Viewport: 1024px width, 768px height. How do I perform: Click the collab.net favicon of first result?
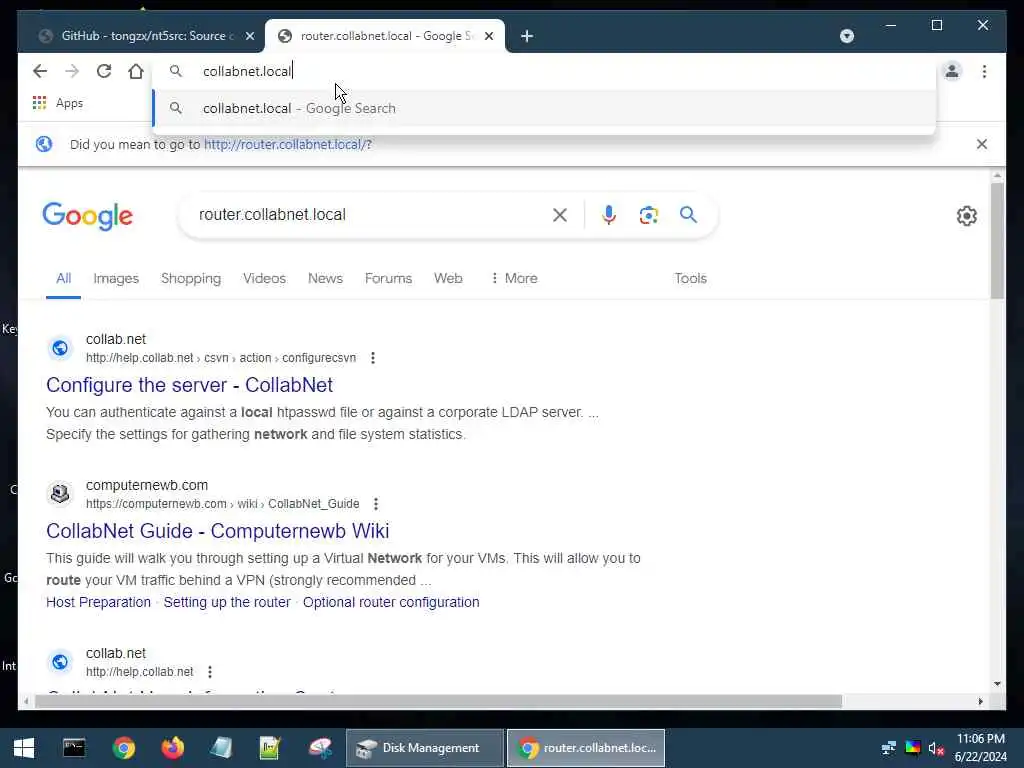click(x=60, y=348)
